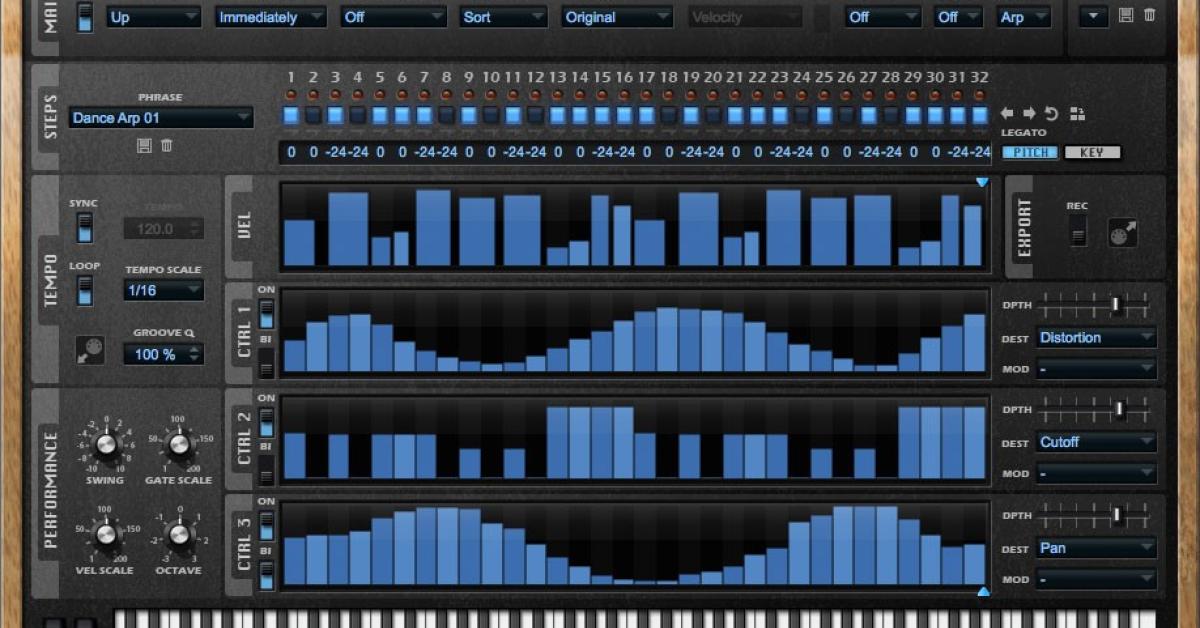Click the Groove Q 100 % value field

pos(163,354)
